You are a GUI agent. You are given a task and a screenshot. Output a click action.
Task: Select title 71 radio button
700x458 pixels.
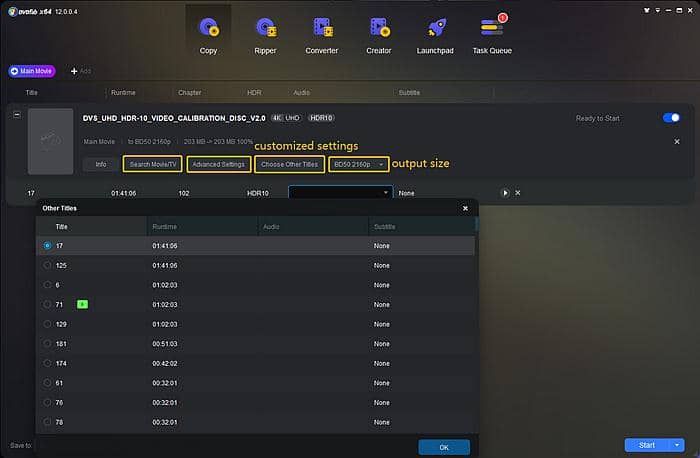[x=47, y=304]
